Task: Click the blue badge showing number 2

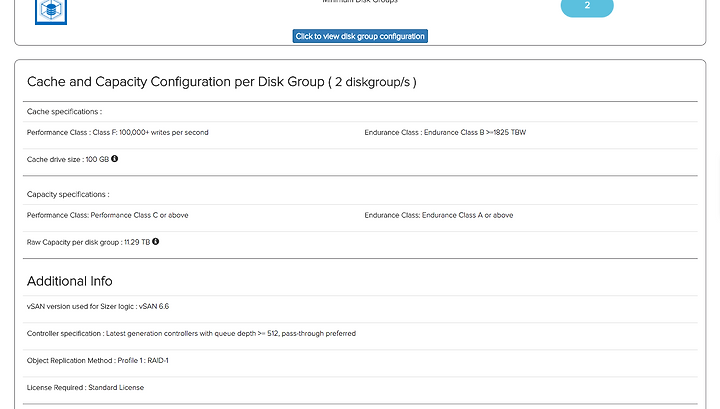Action: pyautogui.click(x=587, y=7)
